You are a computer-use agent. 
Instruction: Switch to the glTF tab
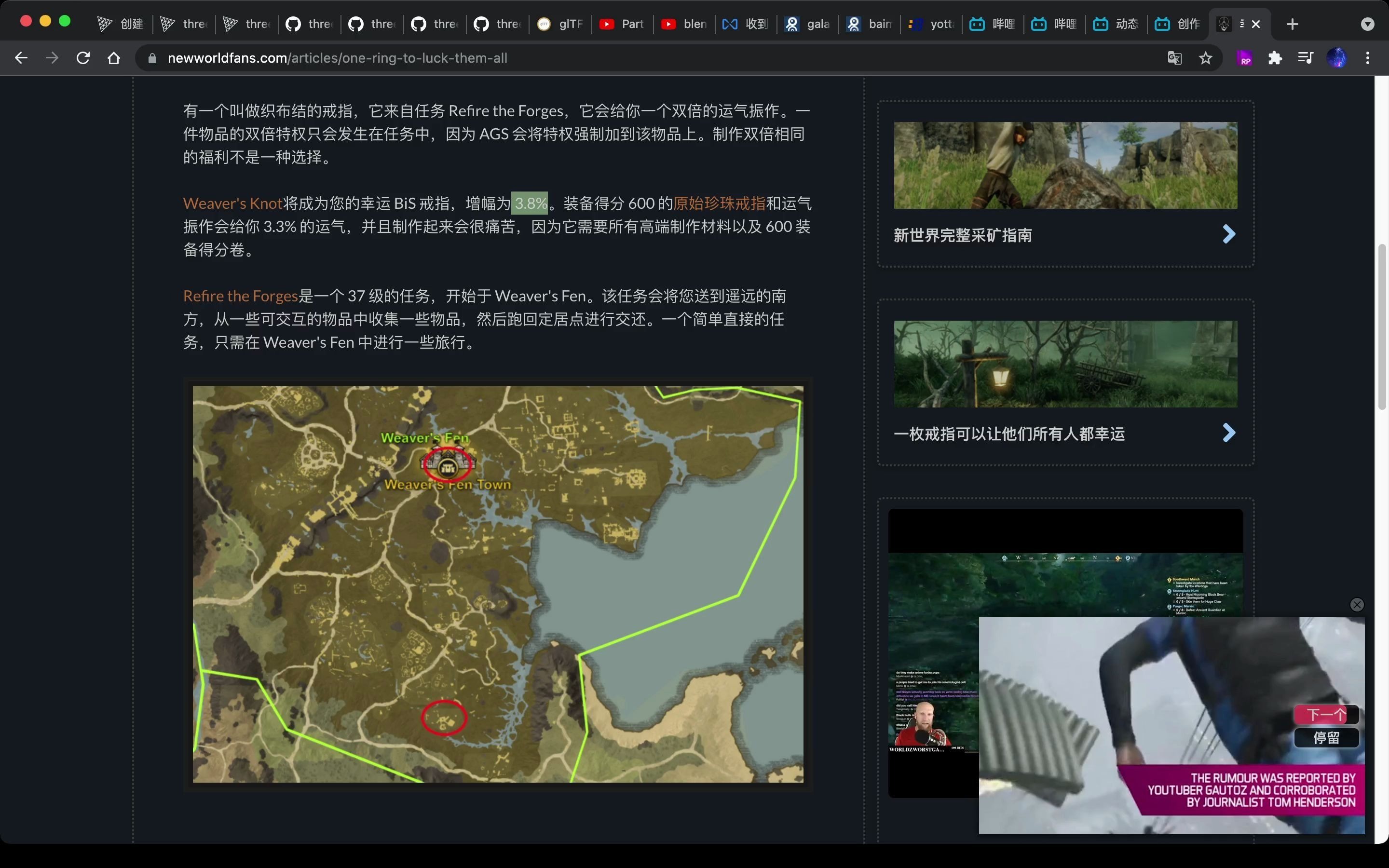pyautogui.click(x=559, y=24)
